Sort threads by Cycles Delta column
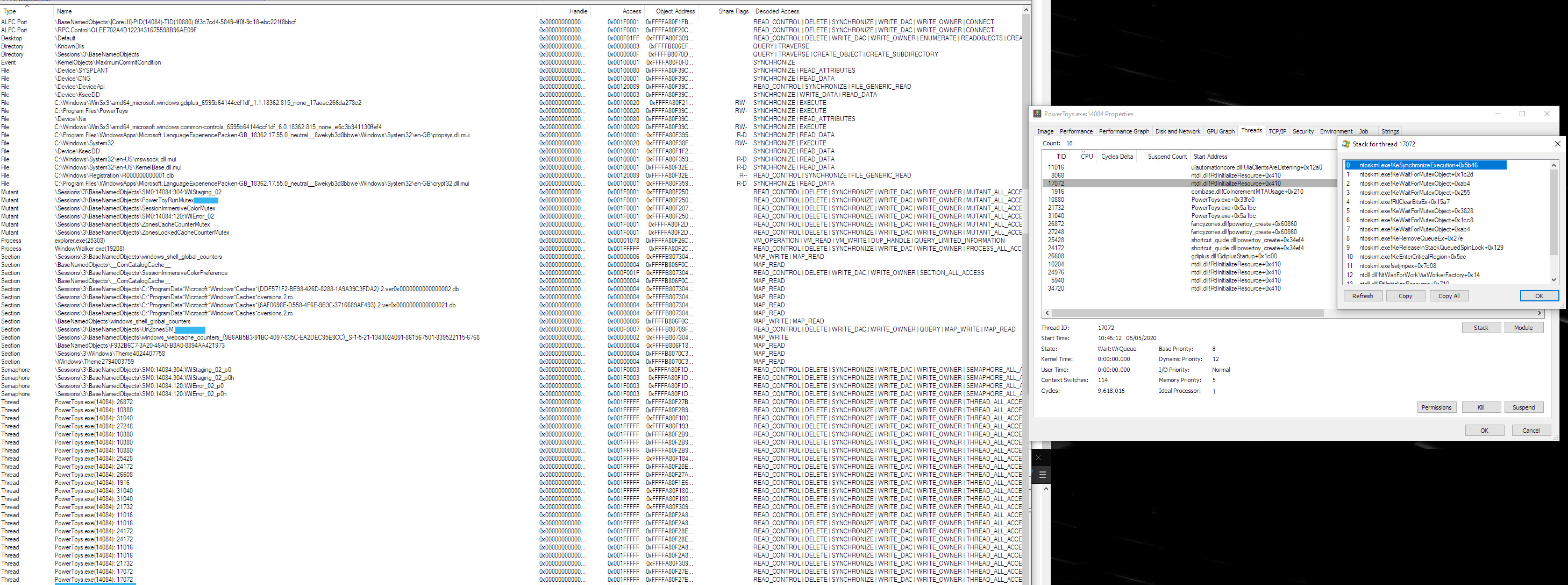This screenshot has width=1568, height=585. tap(1117, 157)
